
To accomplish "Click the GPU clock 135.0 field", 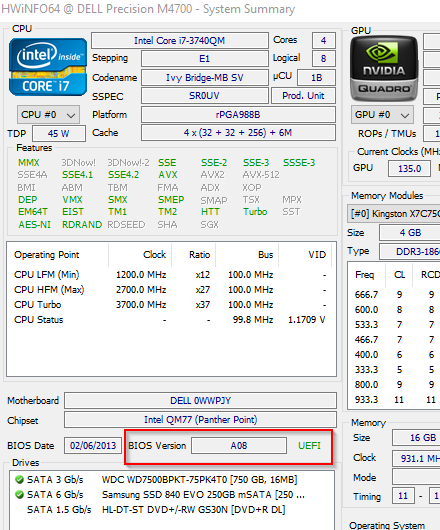I will click(x=410, y=168).
